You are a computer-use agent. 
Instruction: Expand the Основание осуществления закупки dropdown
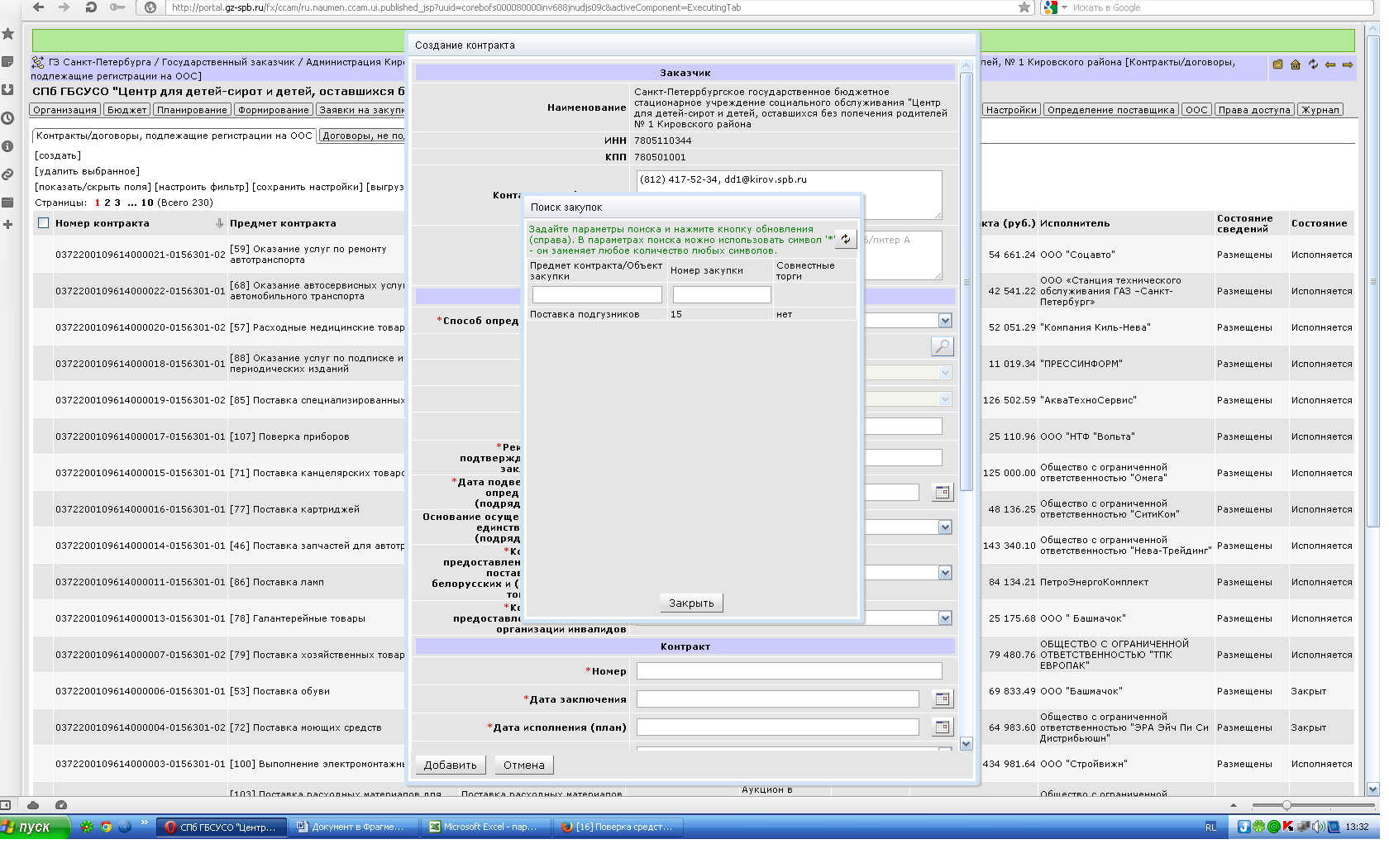coord(945,527)
